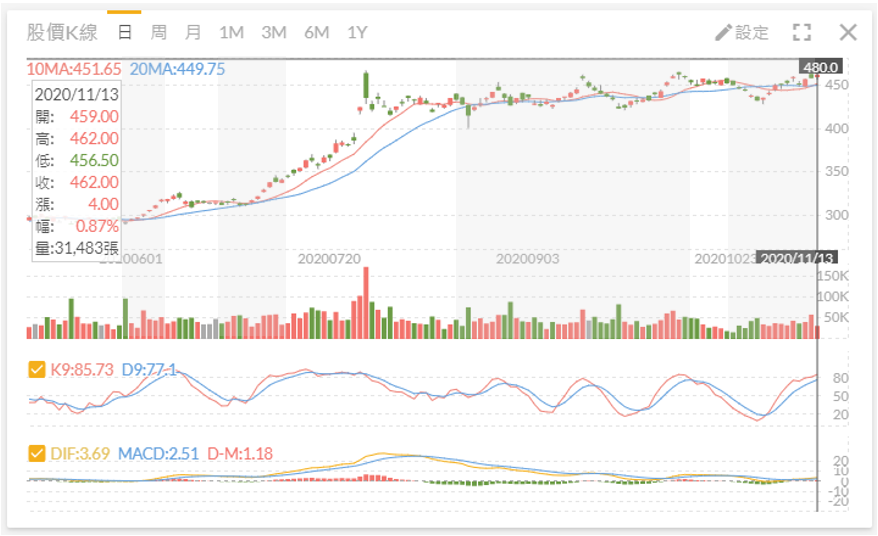The height and width of the screenshot is (536, 878).
Task: Switch to the 月 monthly tab
Action: [x=193, y=32]
